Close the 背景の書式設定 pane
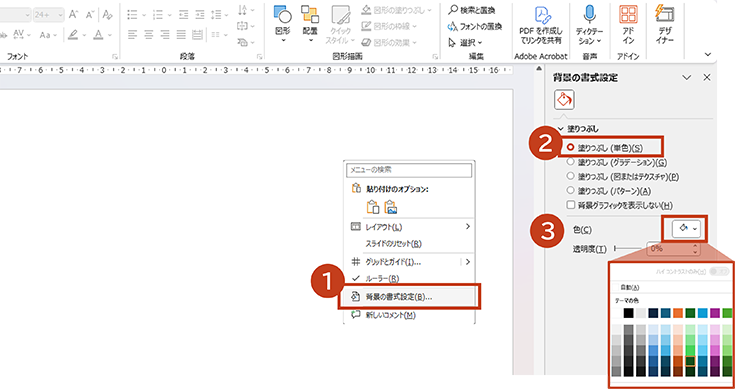735x389 pixels. click(x=707, y=78)
